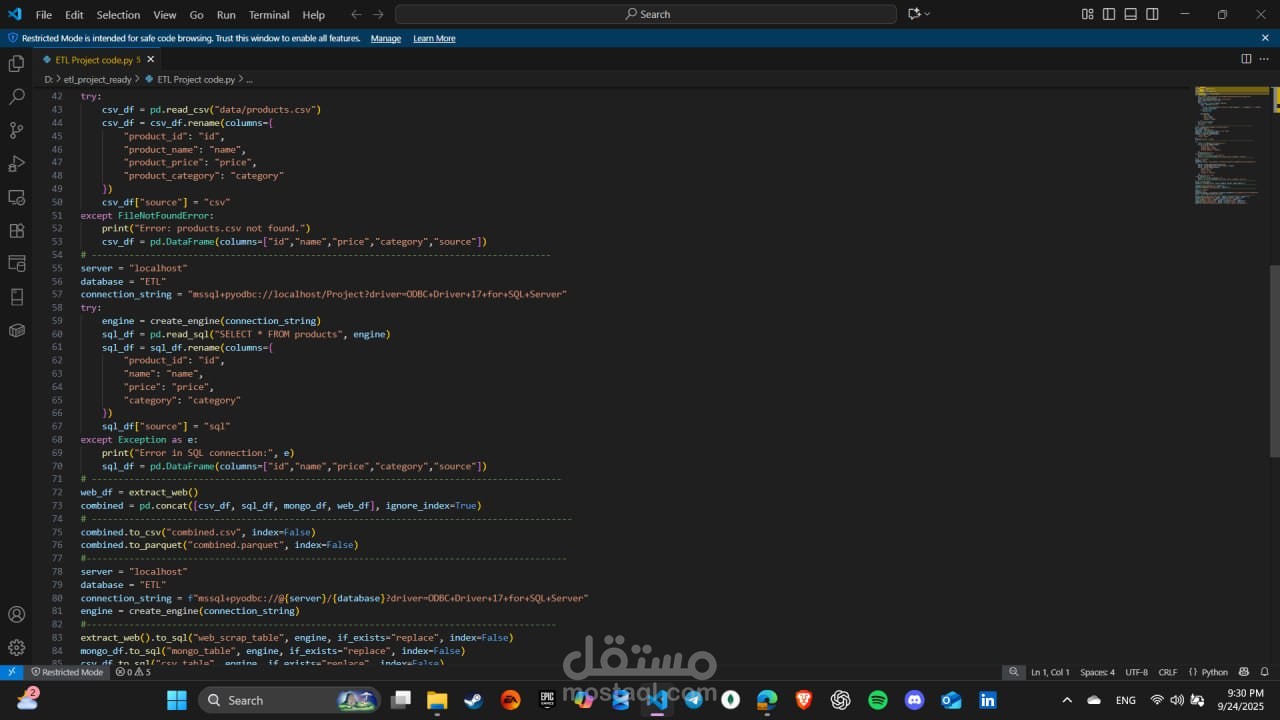Open the Help menu
Viewport: 1280px width, 720px height.
point(314,15)
